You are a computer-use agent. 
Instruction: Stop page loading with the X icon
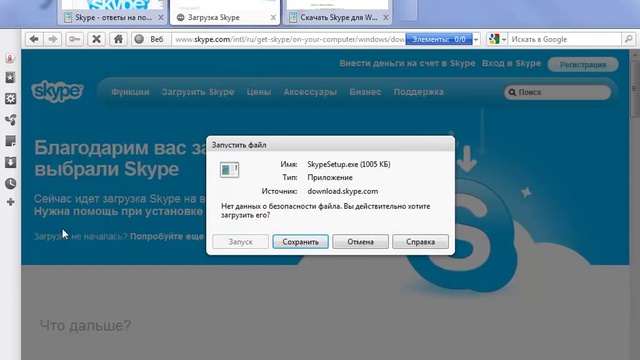click(96, 39)
